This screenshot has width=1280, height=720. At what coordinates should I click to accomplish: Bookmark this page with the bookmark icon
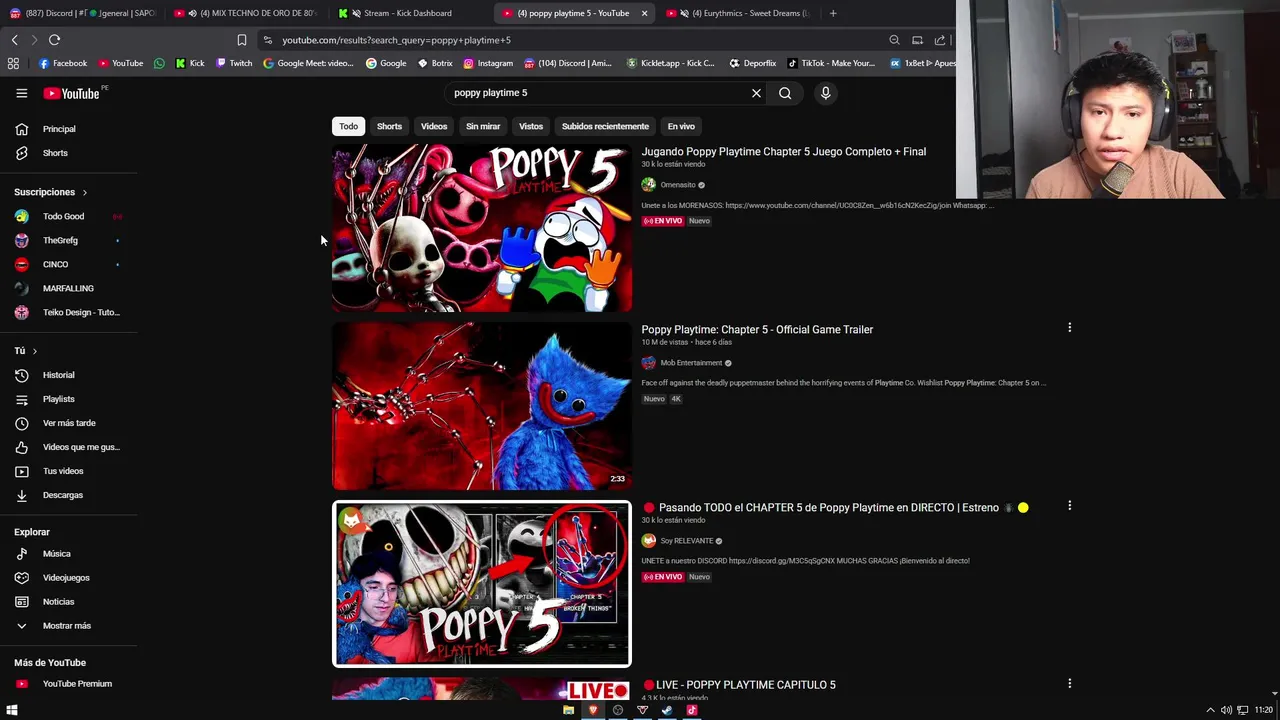[241, 40]
